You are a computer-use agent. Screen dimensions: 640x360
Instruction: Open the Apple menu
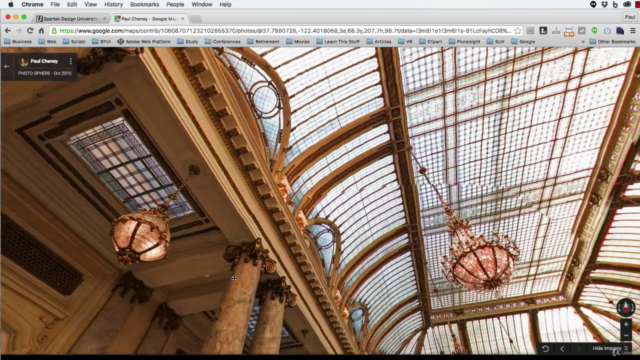click(x=11, y=4)
